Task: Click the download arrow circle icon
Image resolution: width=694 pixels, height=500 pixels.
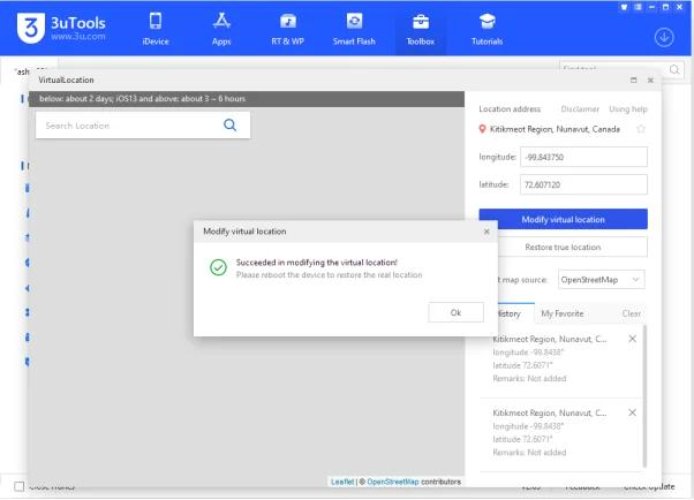Action: point(664,37)
